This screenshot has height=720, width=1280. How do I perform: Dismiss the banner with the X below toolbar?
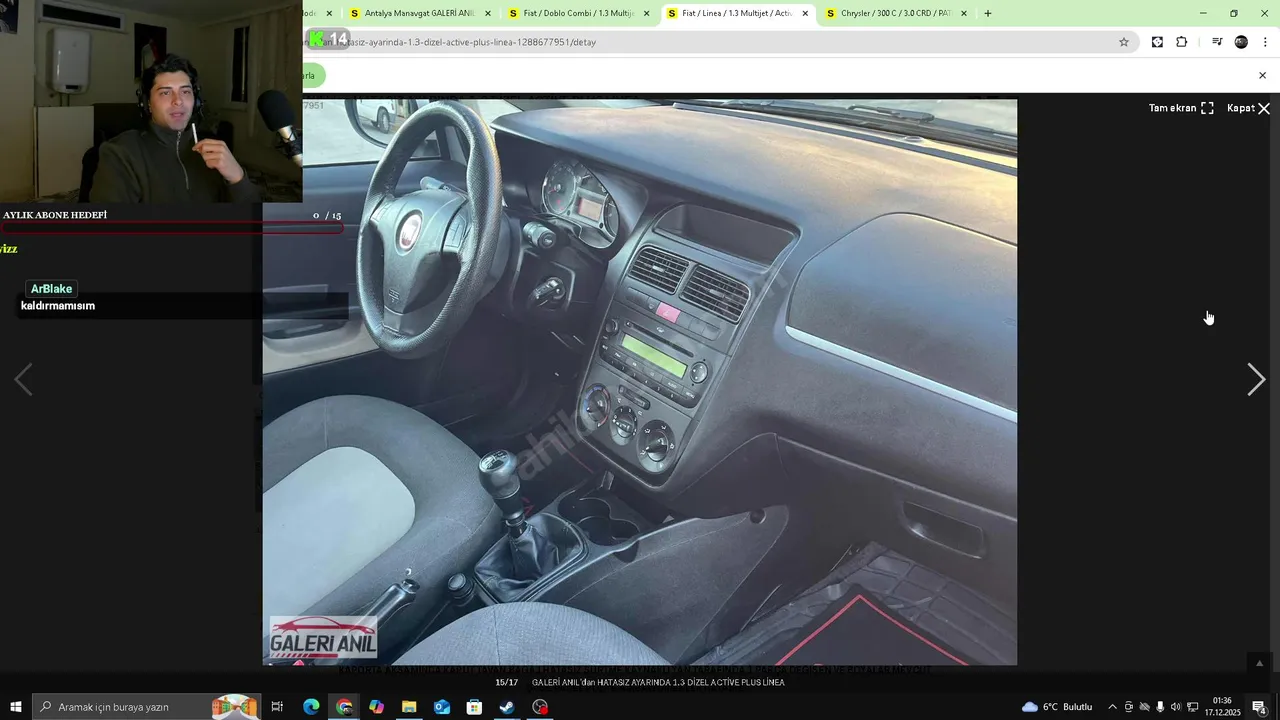click(1262, 75)
